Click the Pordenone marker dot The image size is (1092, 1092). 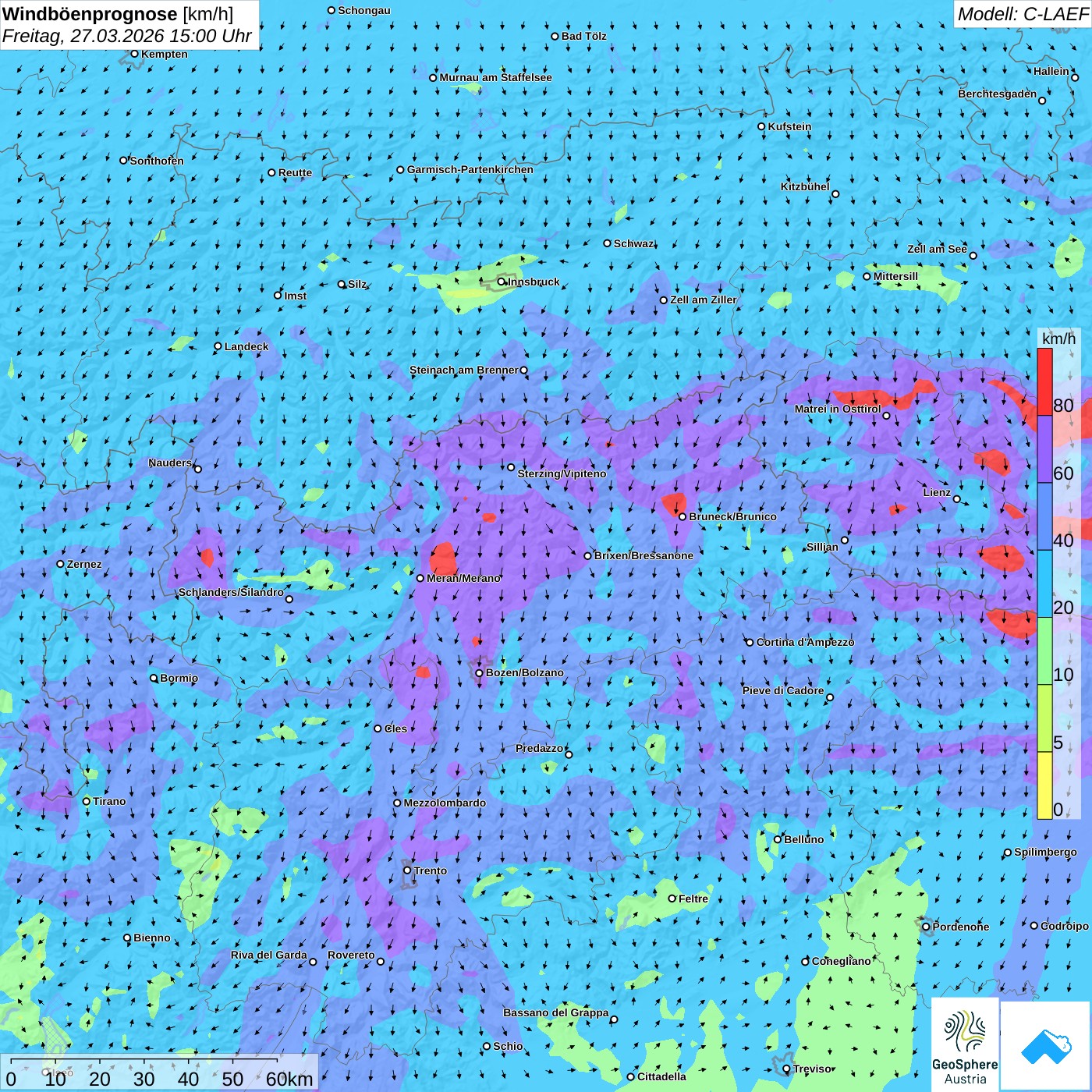click(927, 927)
